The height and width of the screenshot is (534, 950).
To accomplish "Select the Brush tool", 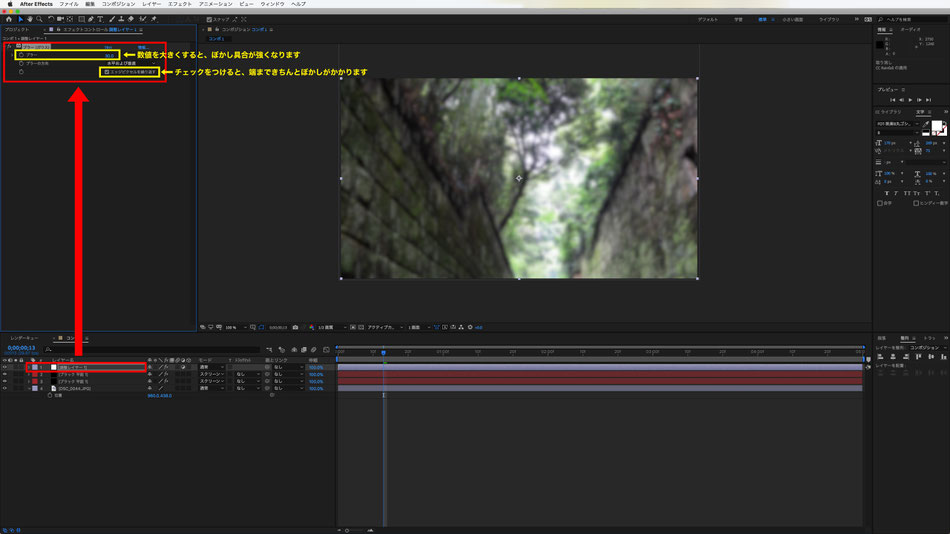I will pyautogui.click(x=112, y=19).
